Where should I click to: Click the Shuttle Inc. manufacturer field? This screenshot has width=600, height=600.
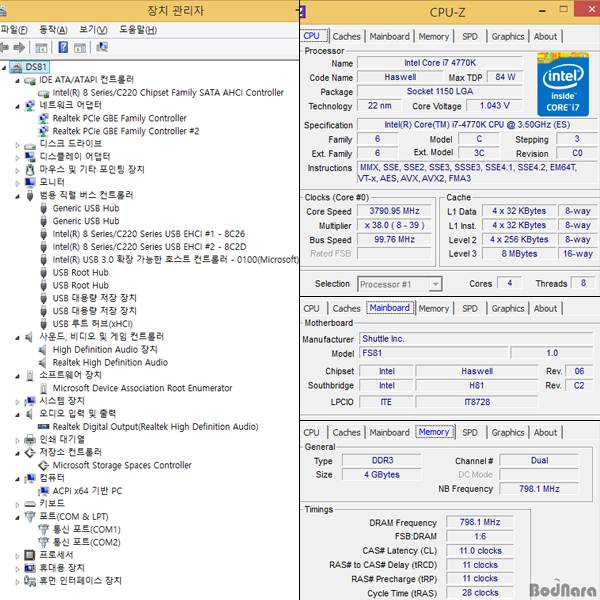[x=476, y=339]
